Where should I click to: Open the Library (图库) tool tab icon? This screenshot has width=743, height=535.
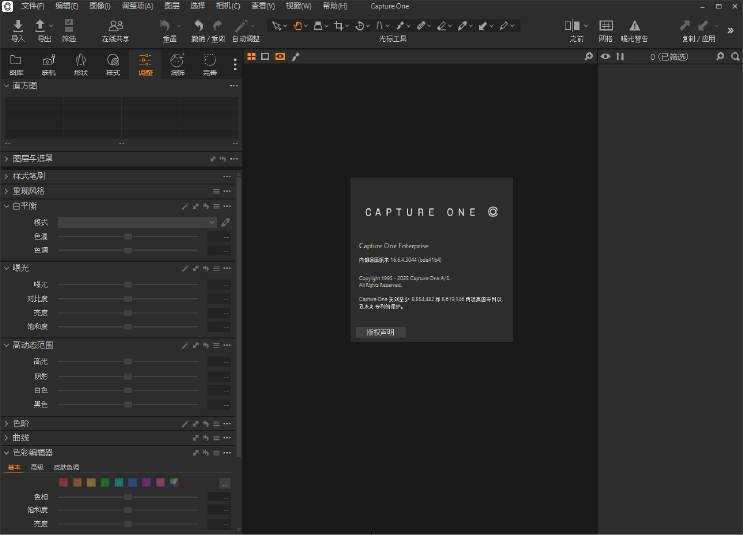(16, 61)
